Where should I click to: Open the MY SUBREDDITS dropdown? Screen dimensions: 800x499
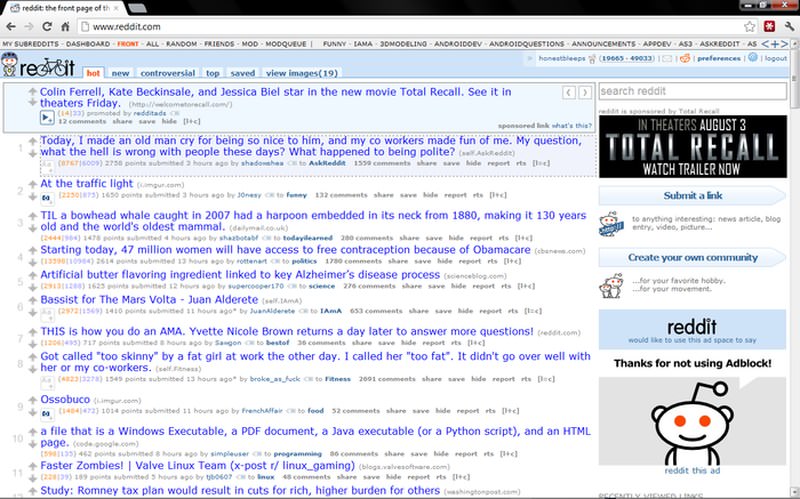[x=30, y=44]
